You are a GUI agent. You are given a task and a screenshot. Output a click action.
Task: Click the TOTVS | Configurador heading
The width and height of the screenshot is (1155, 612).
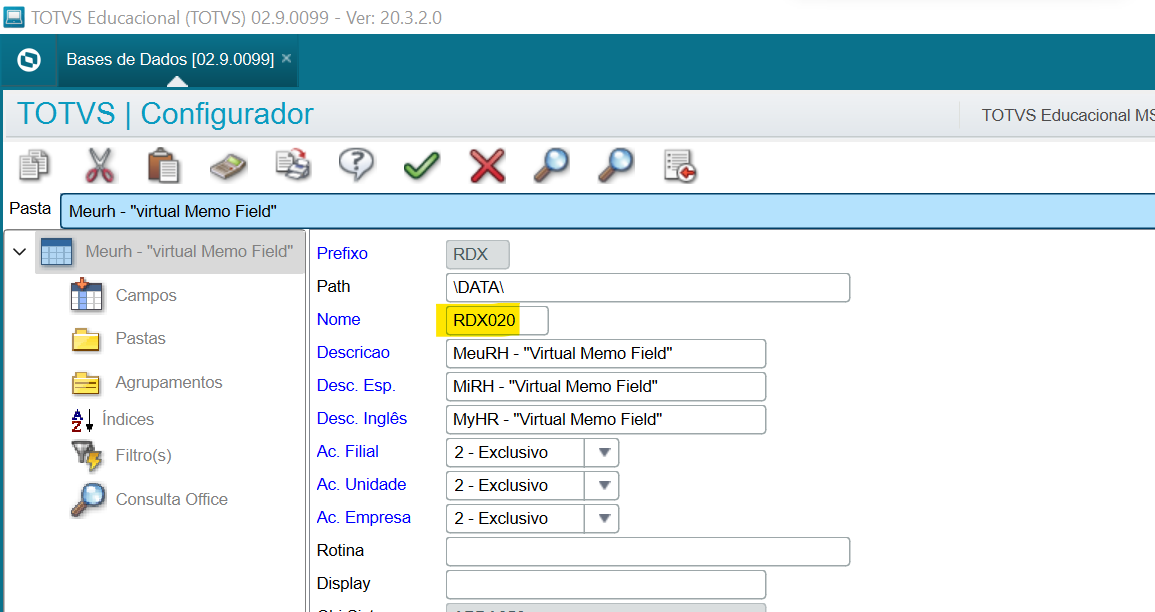(x=165, y=114)
